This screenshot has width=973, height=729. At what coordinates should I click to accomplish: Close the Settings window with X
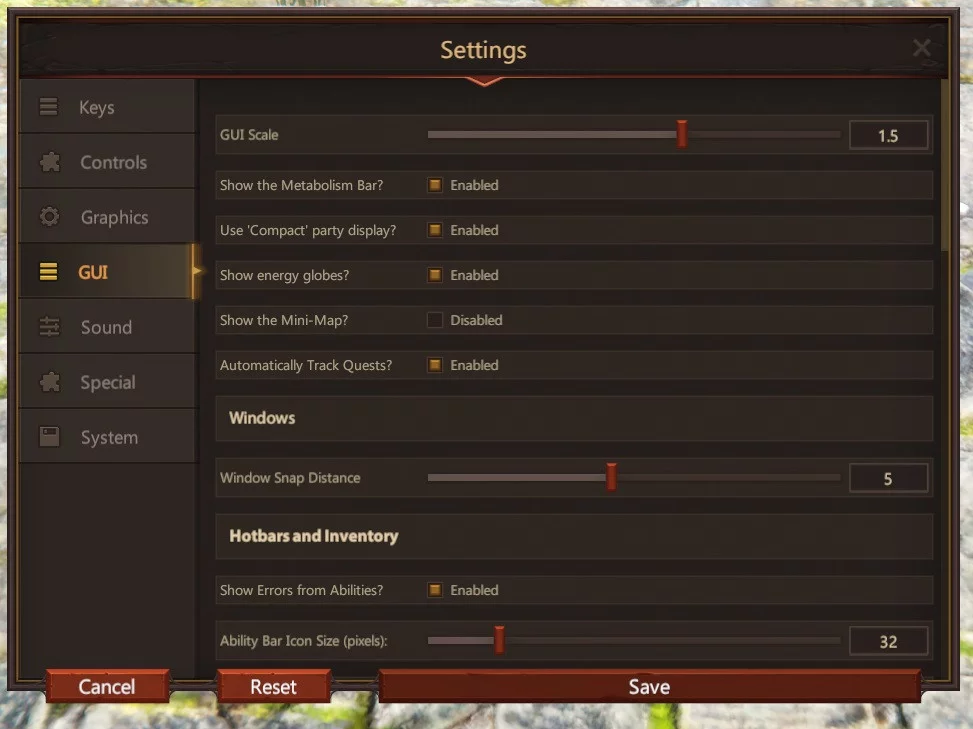point(922,48)
